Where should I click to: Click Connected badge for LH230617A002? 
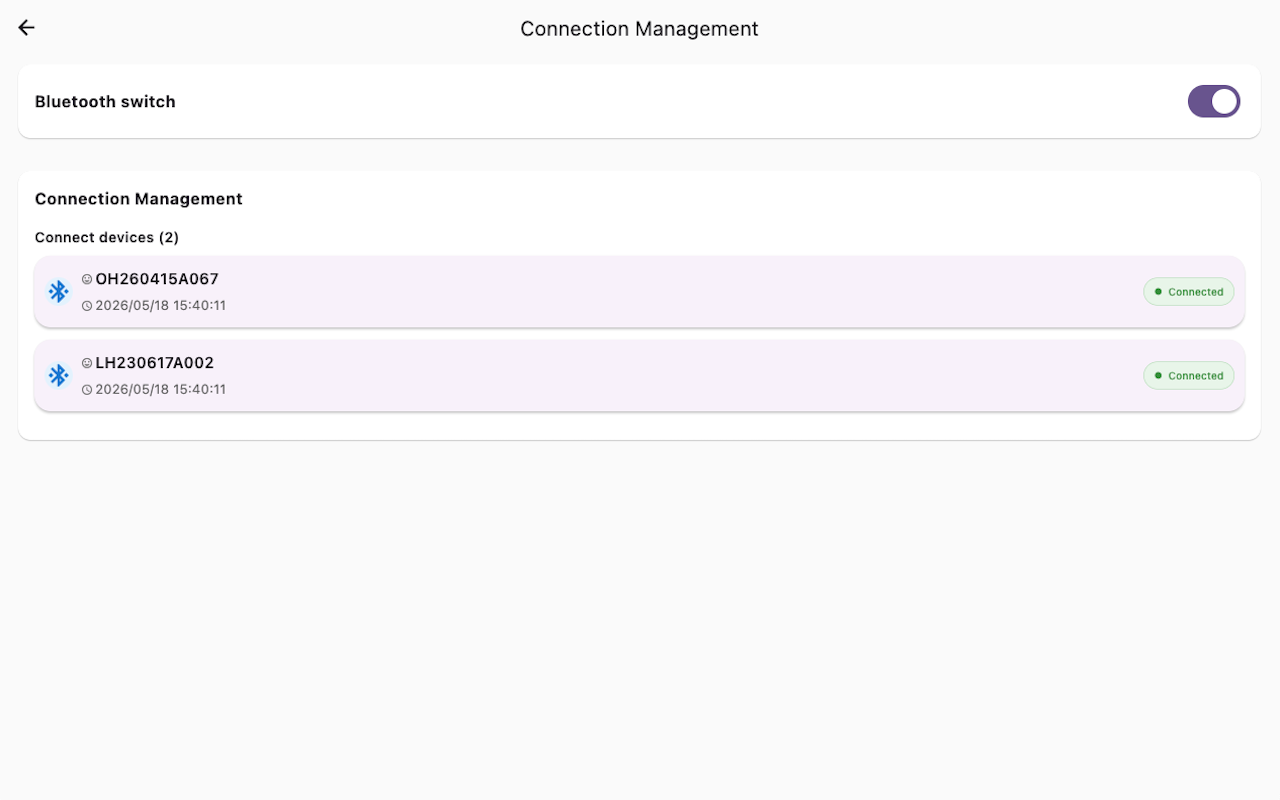pos(1189,376)
